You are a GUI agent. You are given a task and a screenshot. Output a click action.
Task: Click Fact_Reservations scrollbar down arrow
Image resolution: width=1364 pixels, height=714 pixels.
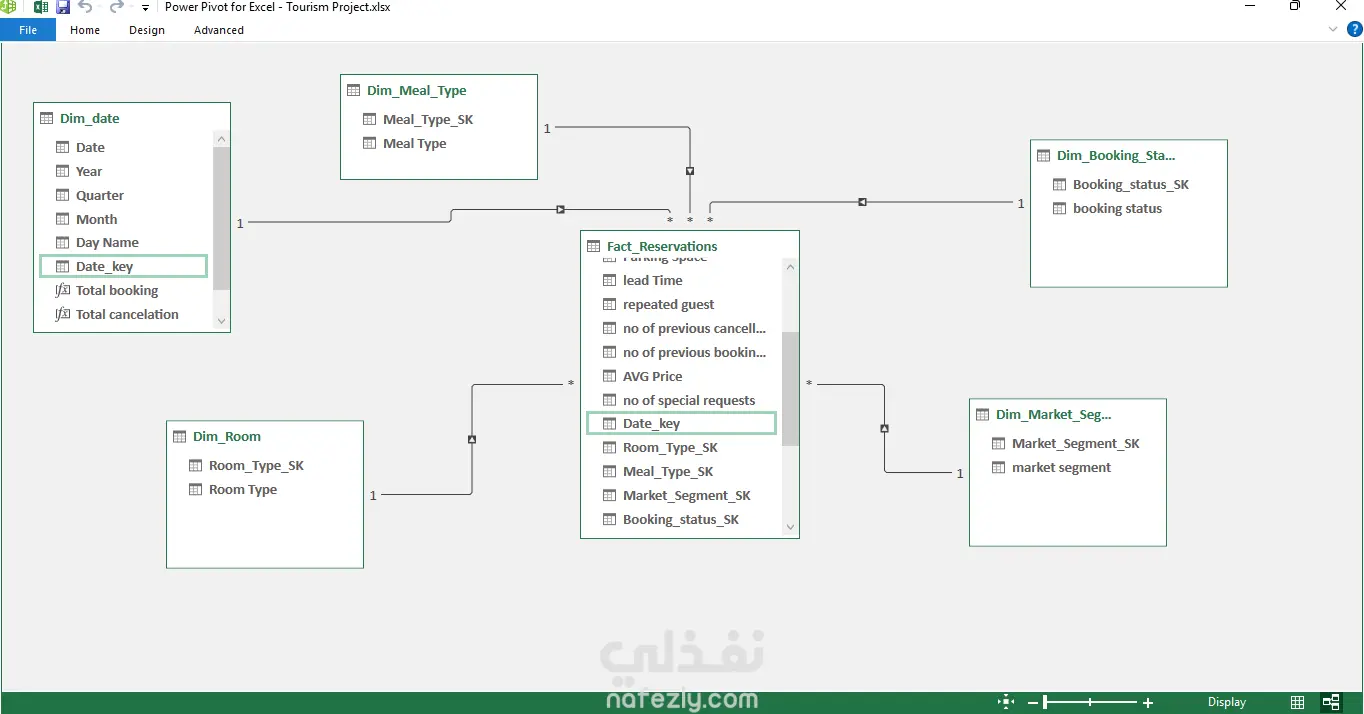coord(790,527)
